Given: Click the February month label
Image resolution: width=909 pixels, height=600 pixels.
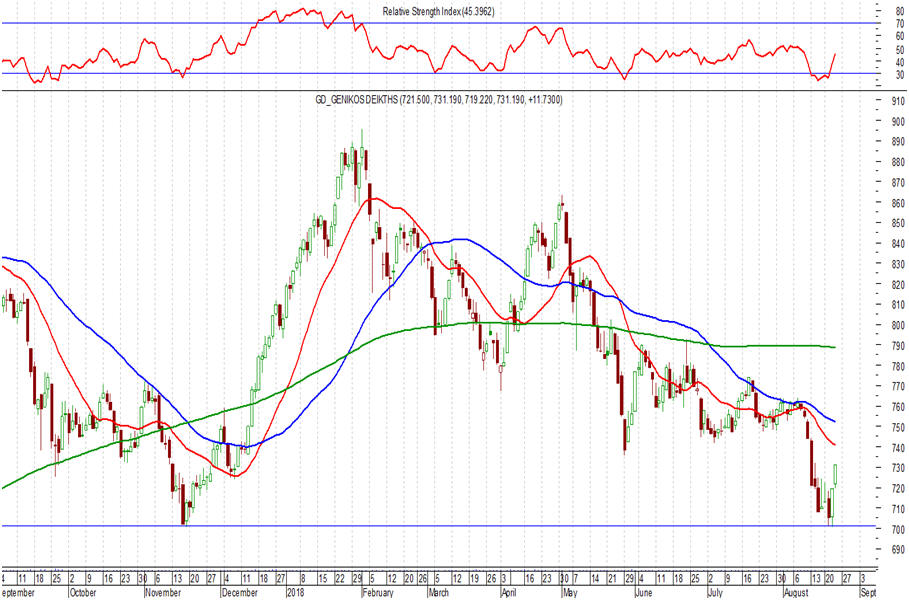Looking at the screenshot, I should click(x=378, y=592).
